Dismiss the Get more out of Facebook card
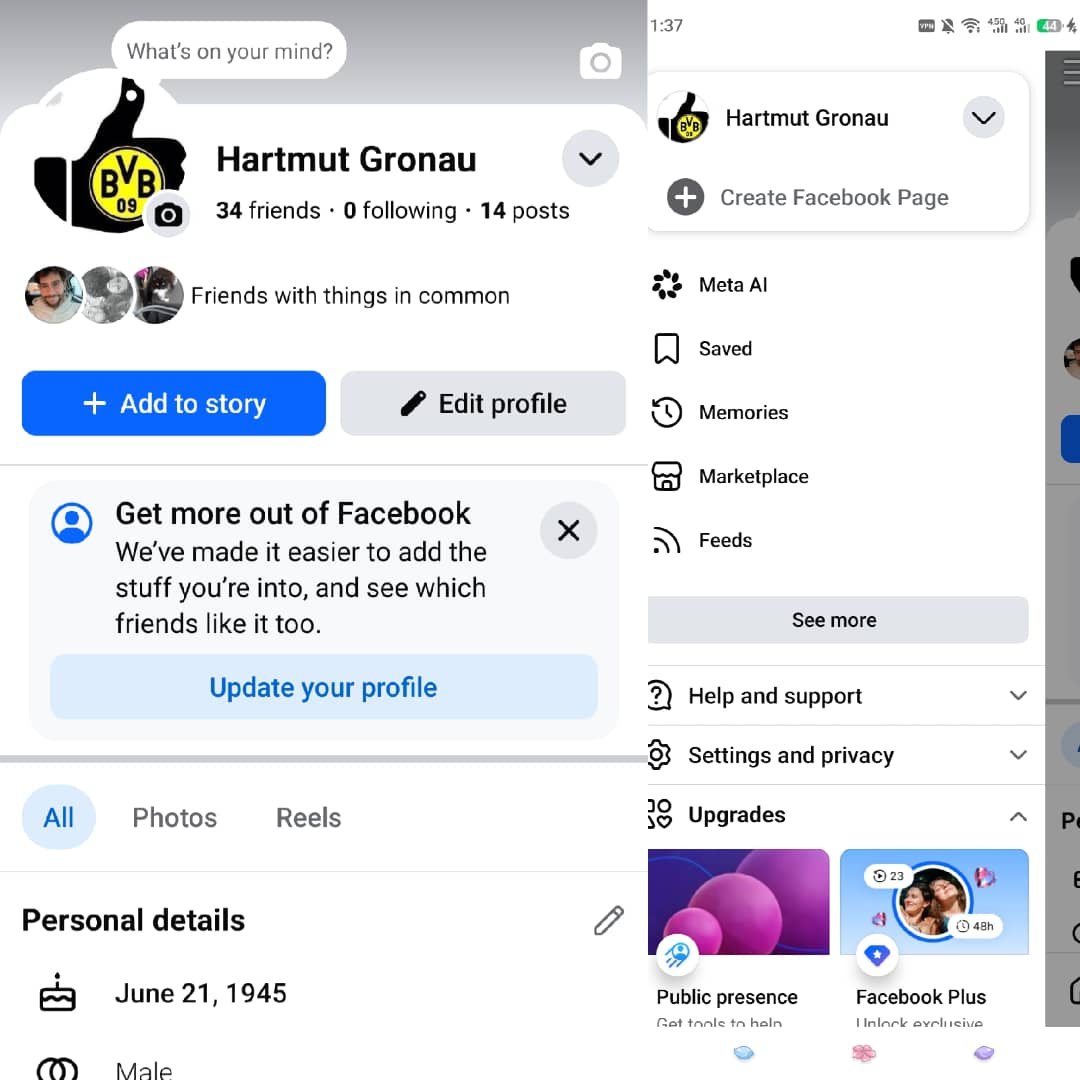Viewport: 1080px width, 1080px height. click(568, 530)
